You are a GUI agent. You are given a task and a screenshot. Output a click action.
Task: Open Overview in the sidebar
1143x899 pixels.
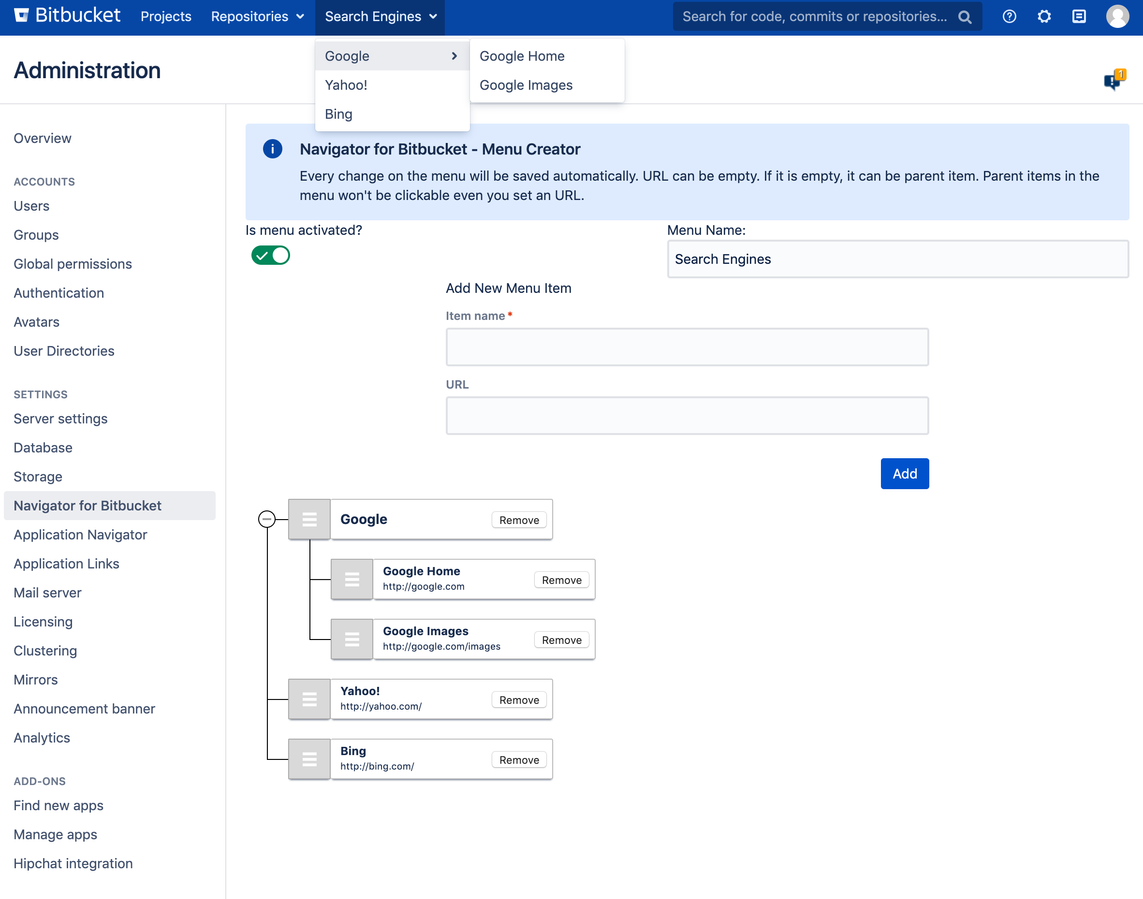(42, 139)
